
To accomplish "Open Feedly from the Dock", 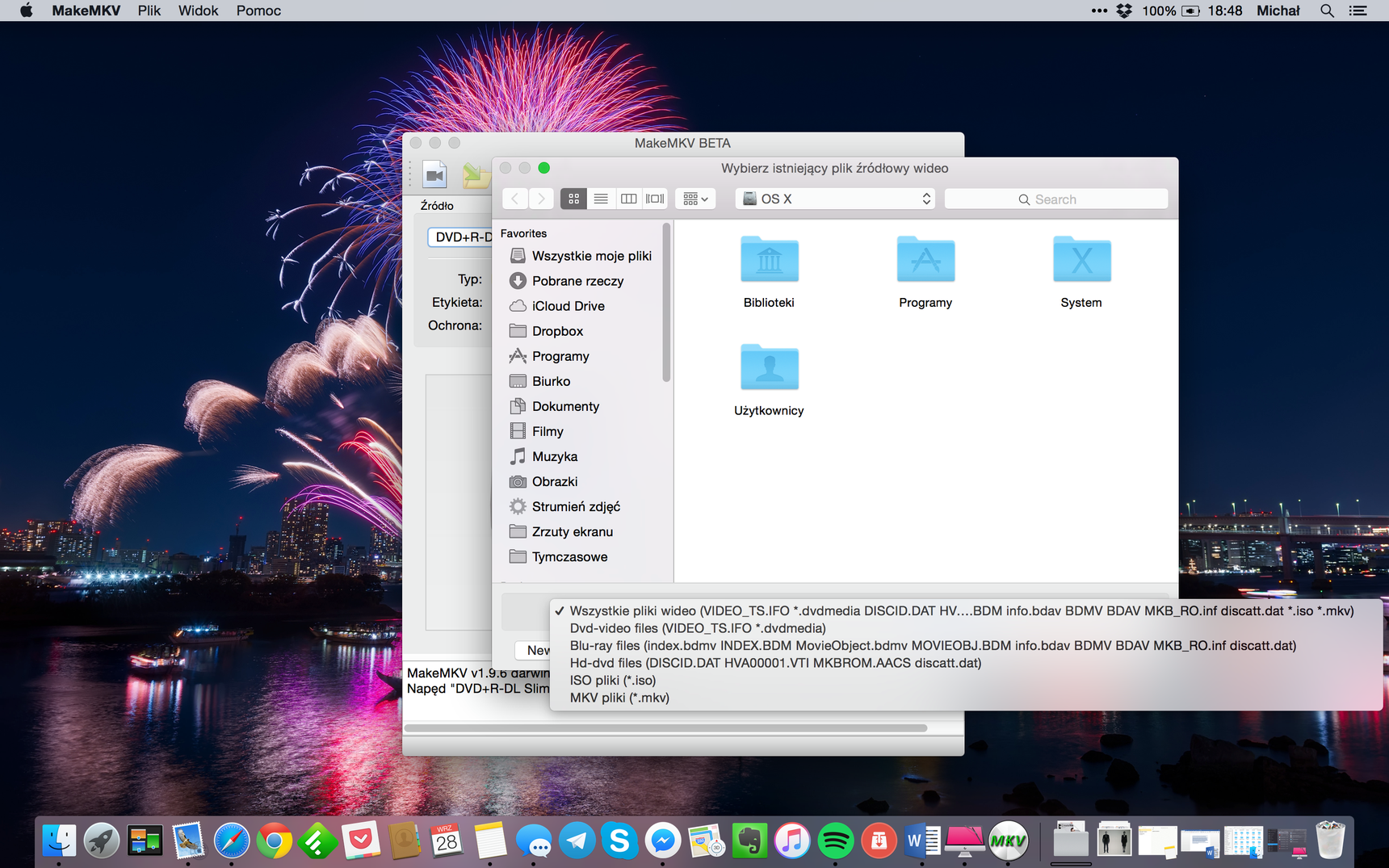I will (317, 841).
